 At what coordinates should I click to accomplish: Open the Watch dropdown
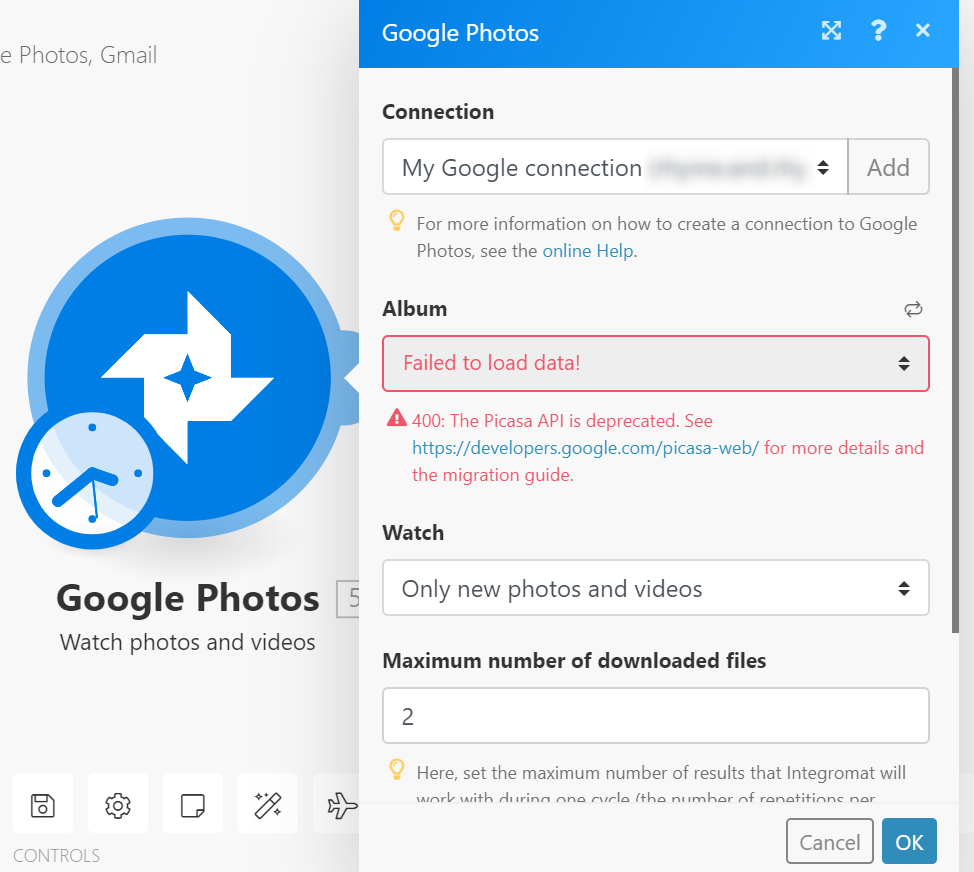click(x=655, y=588)
